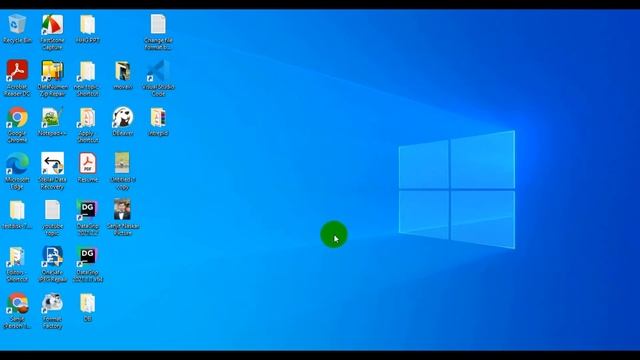
Task: Open Google Chrome desktop shortcut
Action: pyautogui.click(x=17, y=124)
